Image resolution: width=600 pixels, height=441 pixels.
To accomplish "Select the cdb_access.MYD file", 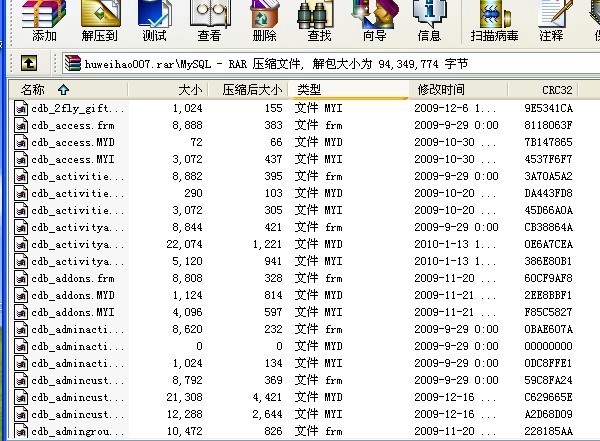I will tap(73, 142).
